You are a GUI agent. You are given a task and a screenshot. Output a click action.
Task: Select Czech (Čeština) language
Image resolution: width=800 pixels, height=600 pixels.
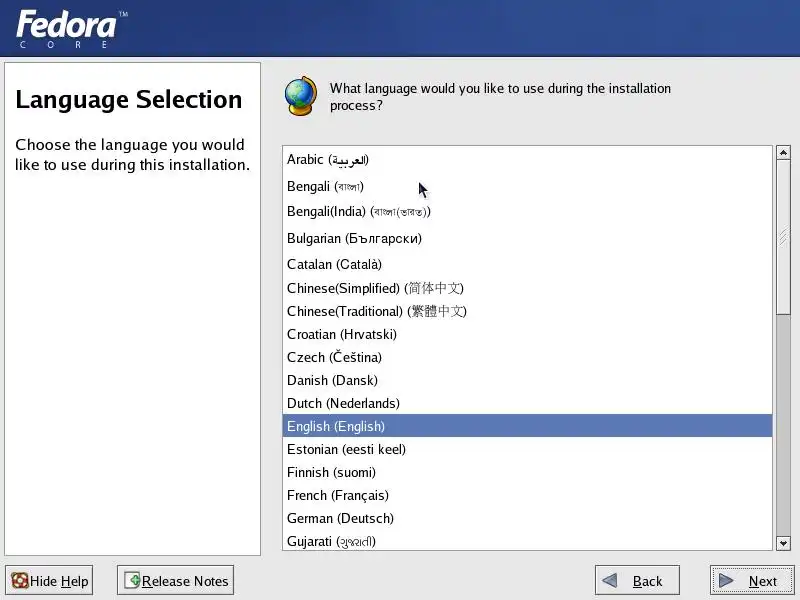334,358
